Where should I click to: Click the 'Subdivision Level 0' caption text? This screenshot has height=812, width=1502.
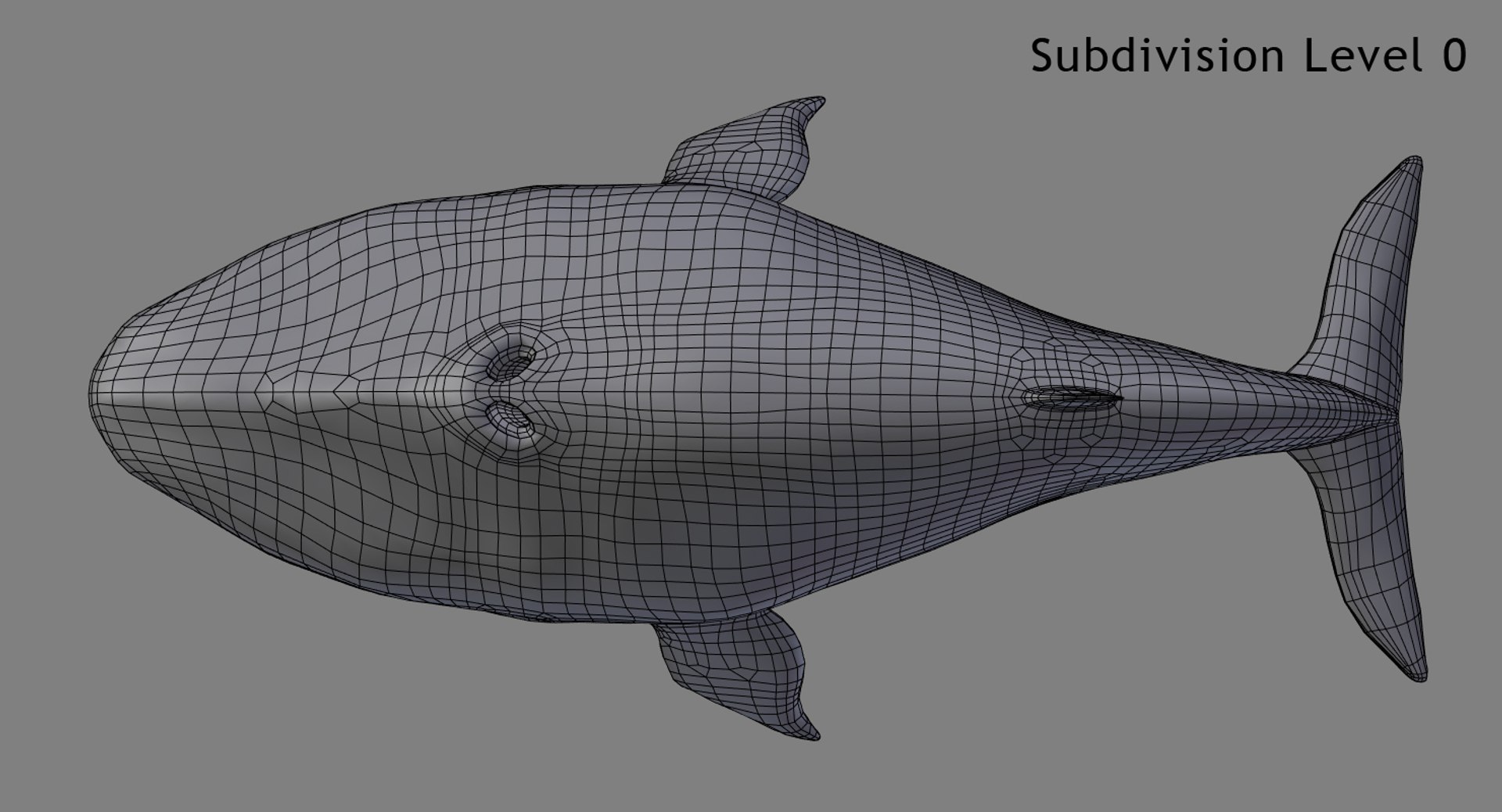click(1248, 56)
